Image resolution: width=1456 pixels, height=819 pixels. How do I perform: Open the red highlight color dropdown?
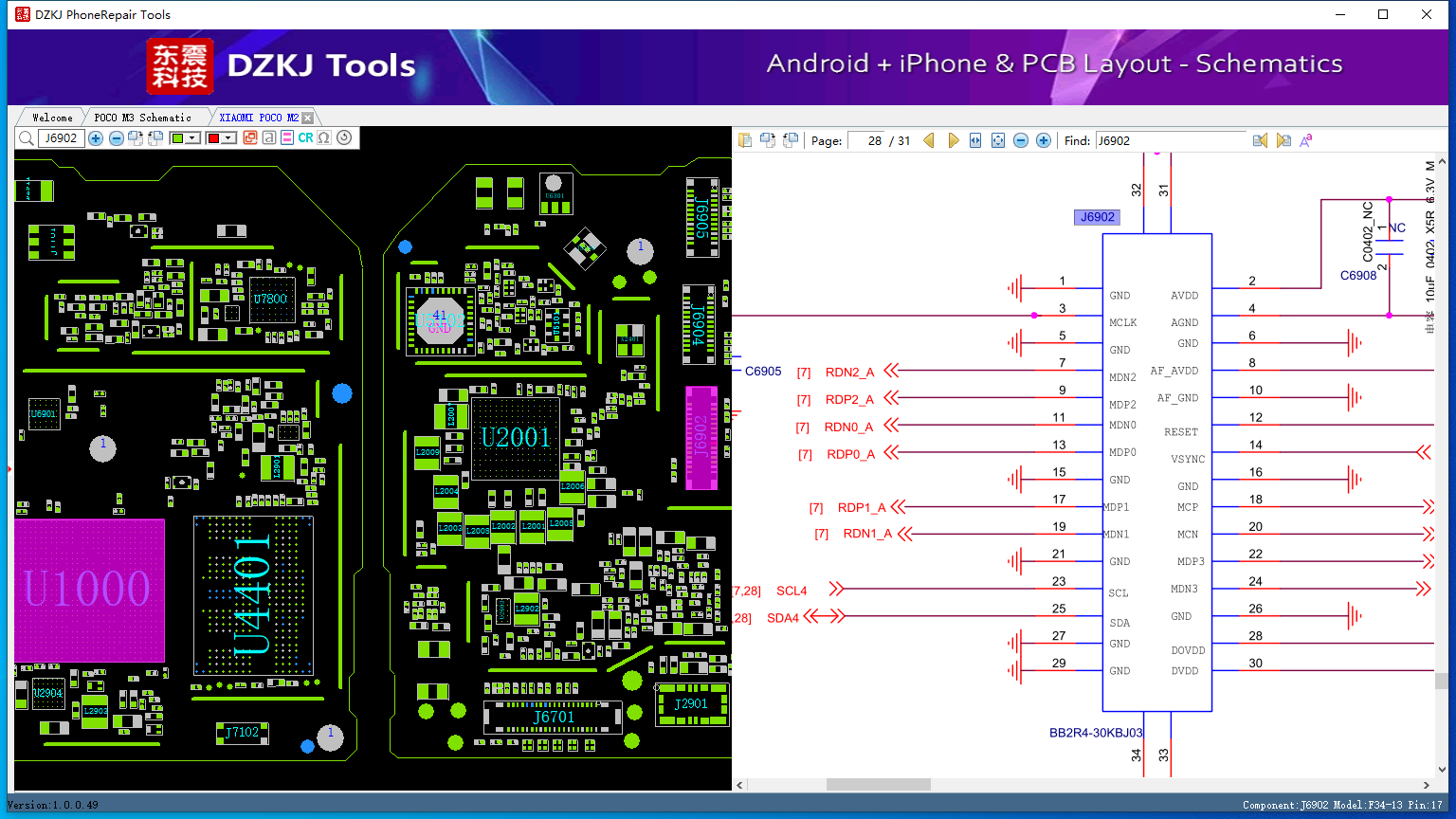pos(228,138)
